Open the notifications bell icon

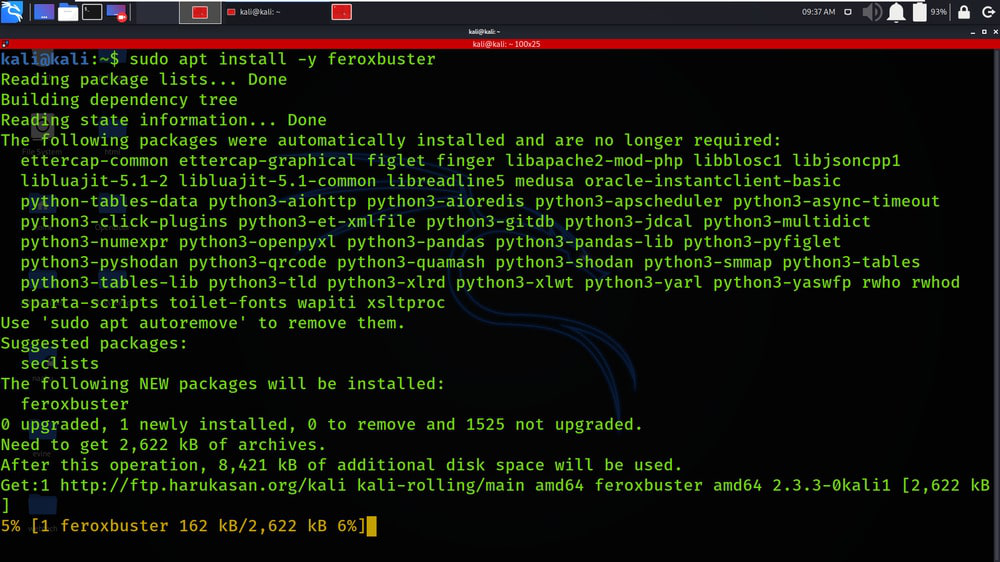pyautogui.click(x=896, y=11)
